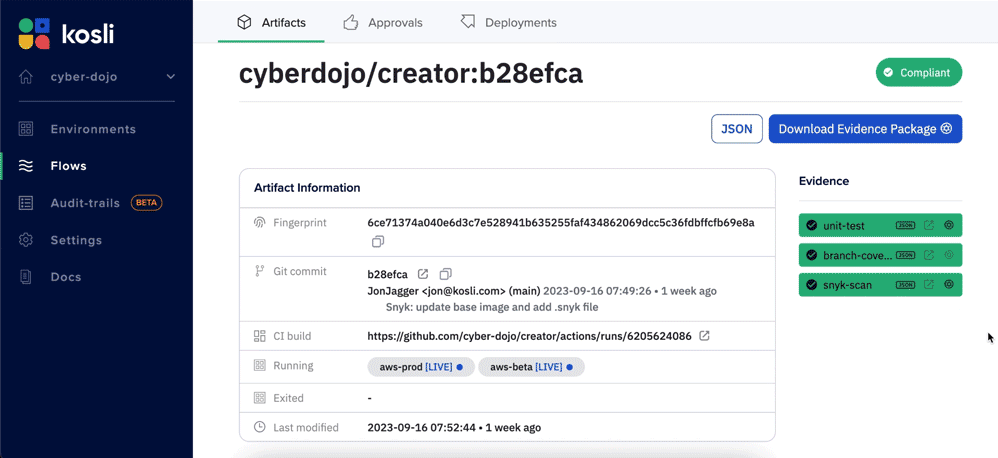Click the gear icon in branch-cove... row

pyautogui.click(x=949, y=254)
